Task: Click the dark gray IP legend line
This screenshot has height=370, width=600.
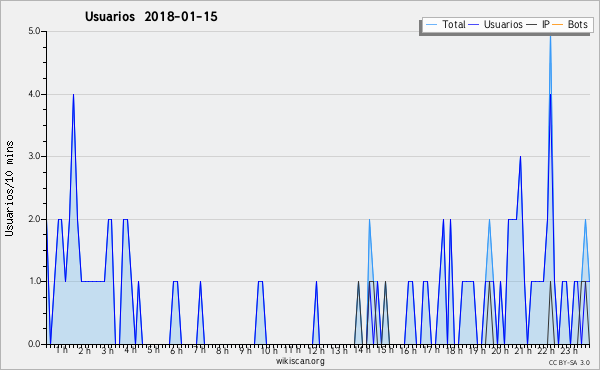Action: [x=532, y=25]
